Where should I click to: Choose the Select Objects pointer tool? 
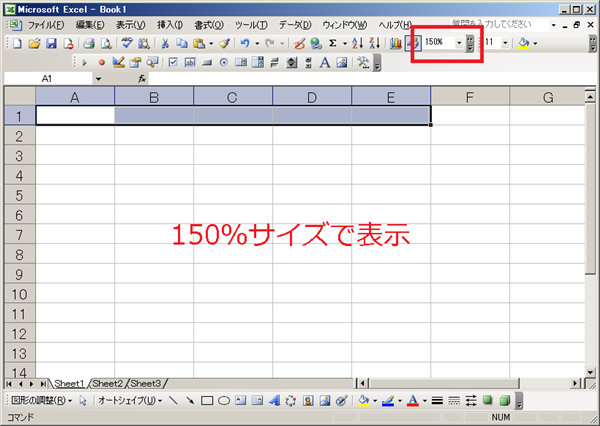coord(83,401)
